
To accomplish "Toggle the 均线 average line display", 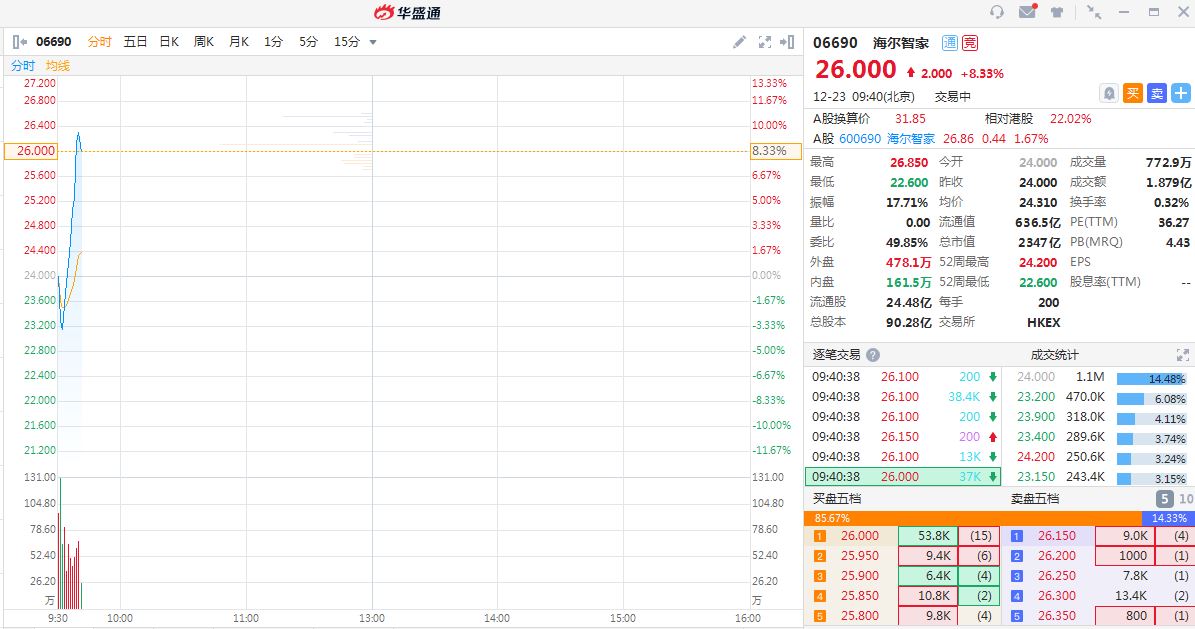I will [58, 66].
